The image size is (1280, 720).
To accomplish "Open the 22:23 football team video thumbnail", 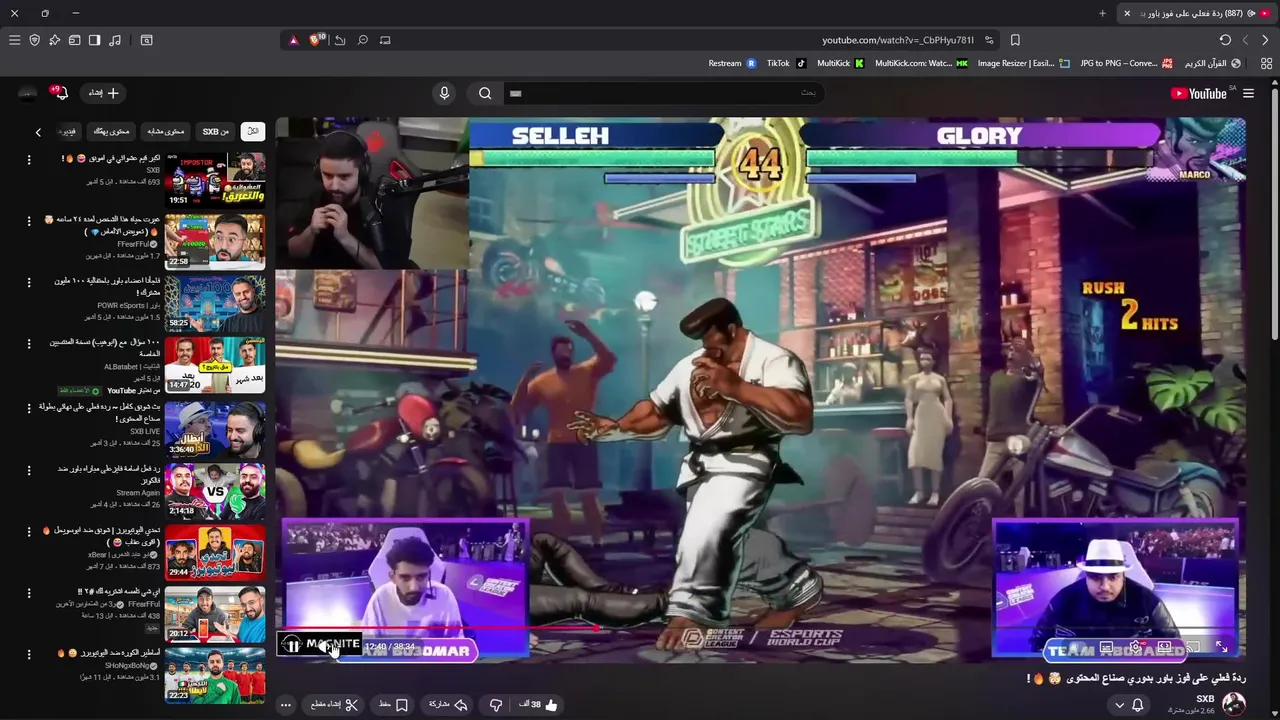I will coord(215,676).
